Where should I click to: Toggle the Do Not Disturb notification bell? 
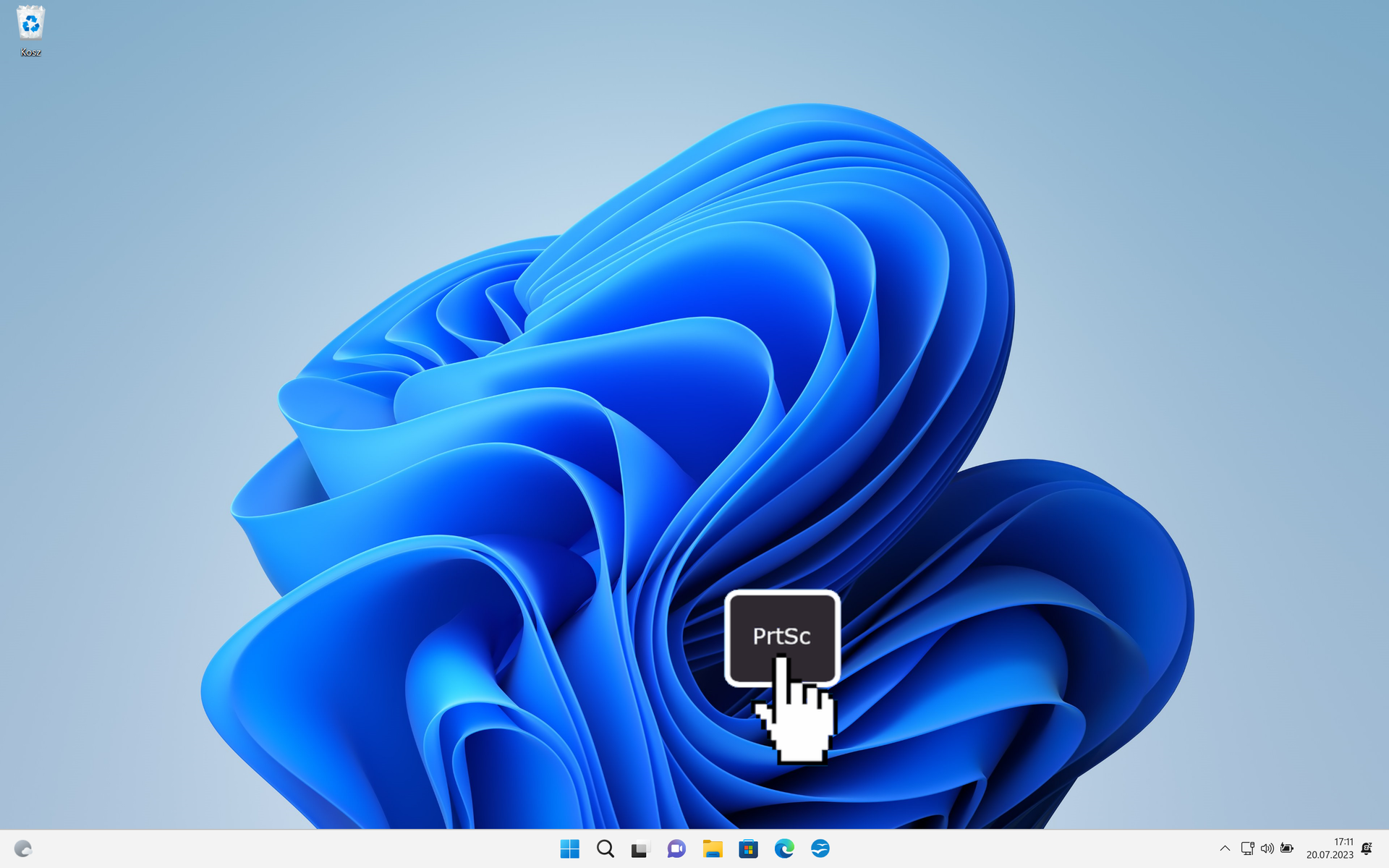1366,848
